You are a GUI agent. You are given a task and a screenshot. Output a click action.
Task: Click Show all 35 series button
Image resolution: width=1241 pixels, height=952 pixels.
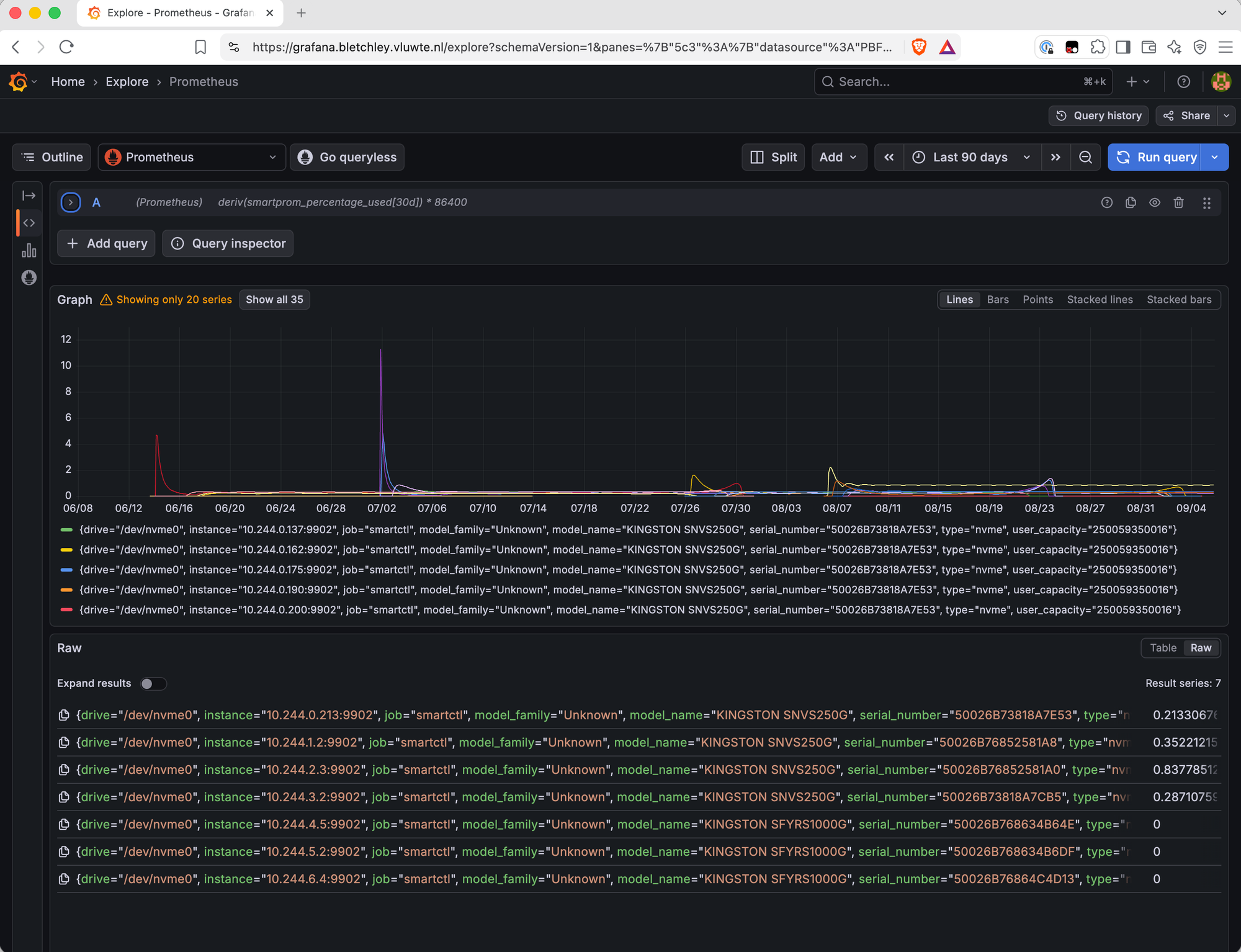274,300
